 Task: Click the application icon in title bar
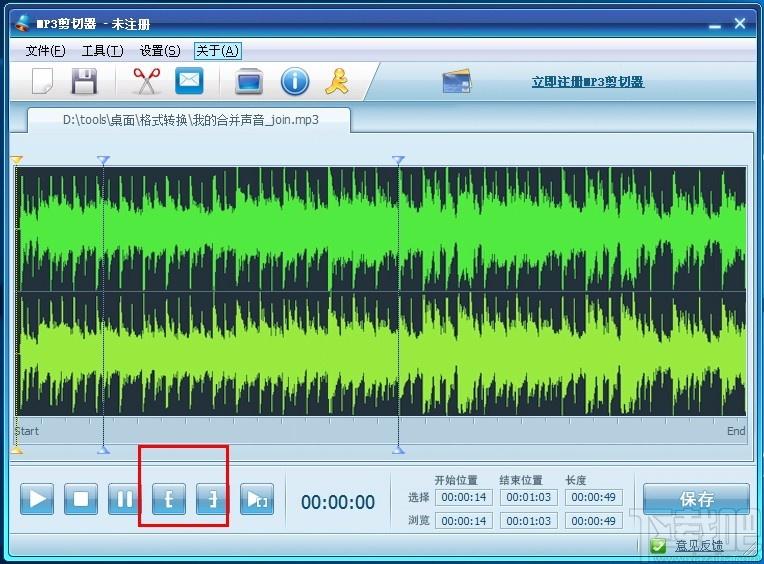point(22,22)
